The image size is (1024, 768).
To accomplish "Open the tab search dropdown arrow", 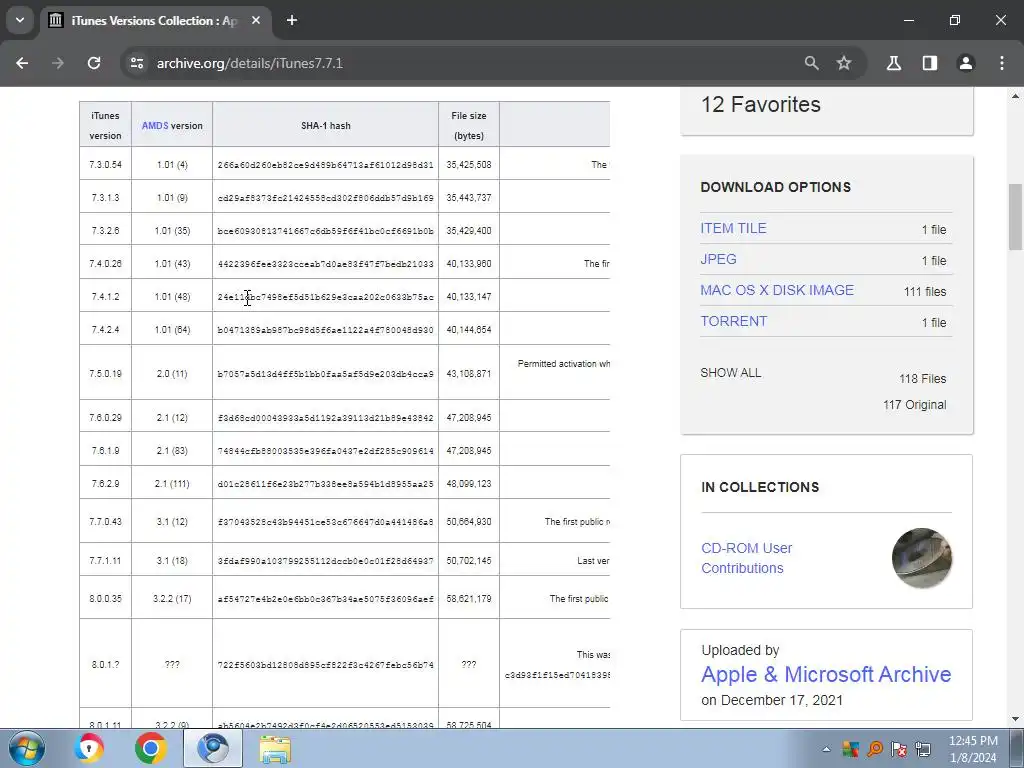I will pyautogui.click(x=20, y=20).
